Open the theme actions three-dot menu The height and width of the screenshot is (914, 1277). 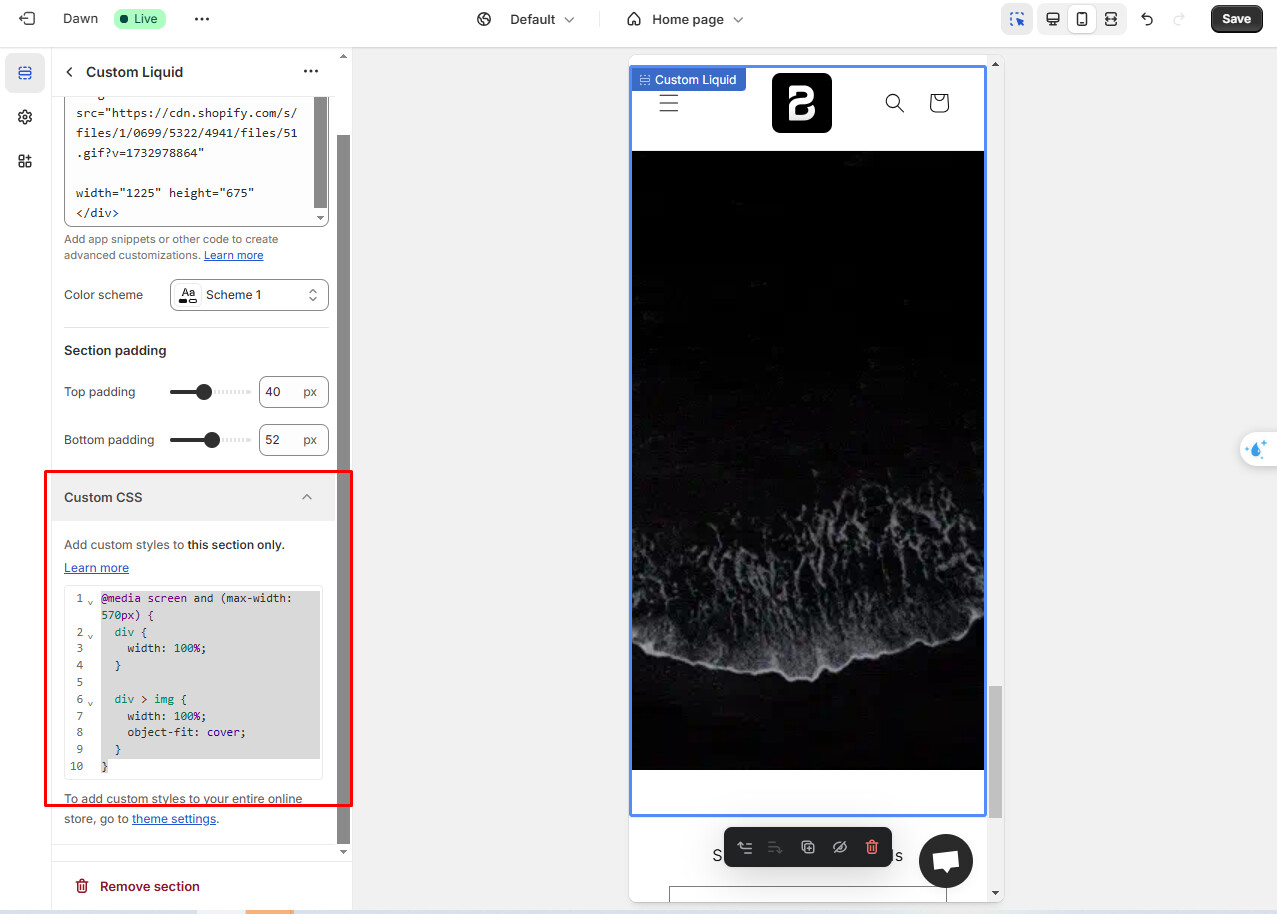(202, 19)
